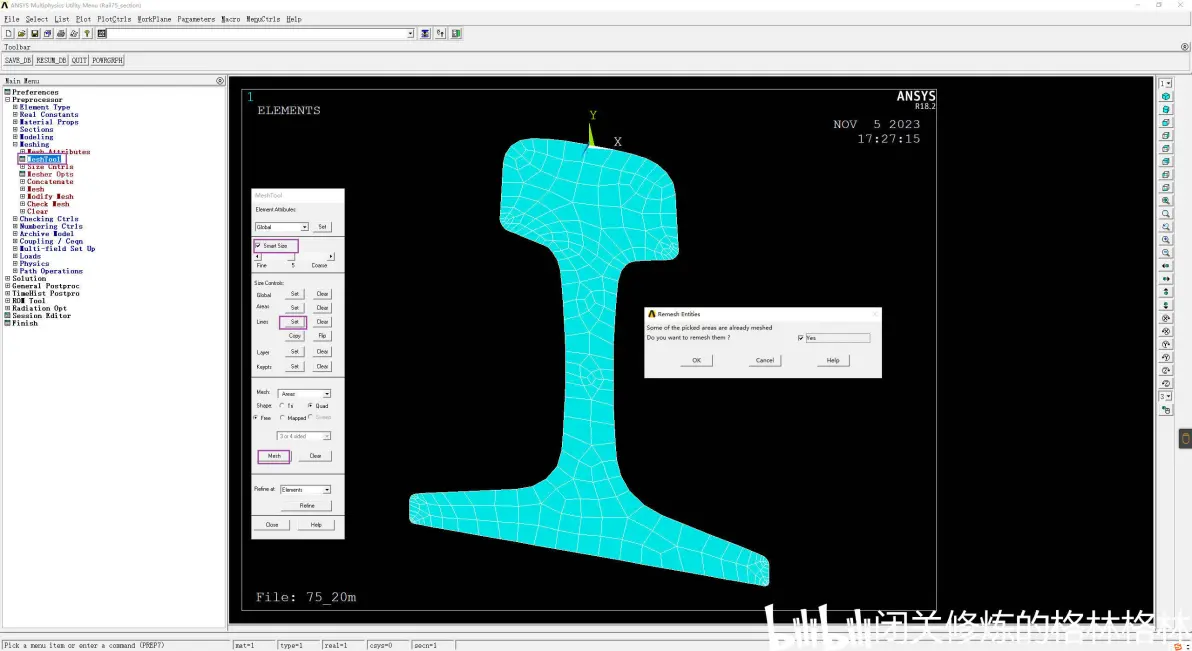Click Smart Size slider left (Fine) arrow
Screen dimensions: 1192x651
point(258,257)
